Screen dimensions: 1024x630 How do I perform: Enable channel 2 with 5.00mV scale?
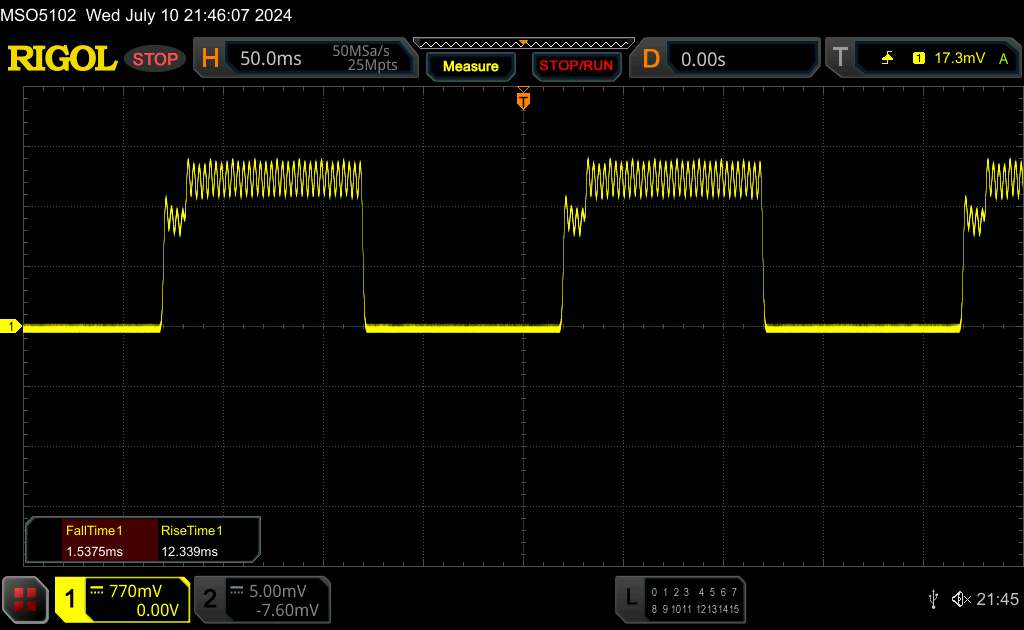[260, 599]
